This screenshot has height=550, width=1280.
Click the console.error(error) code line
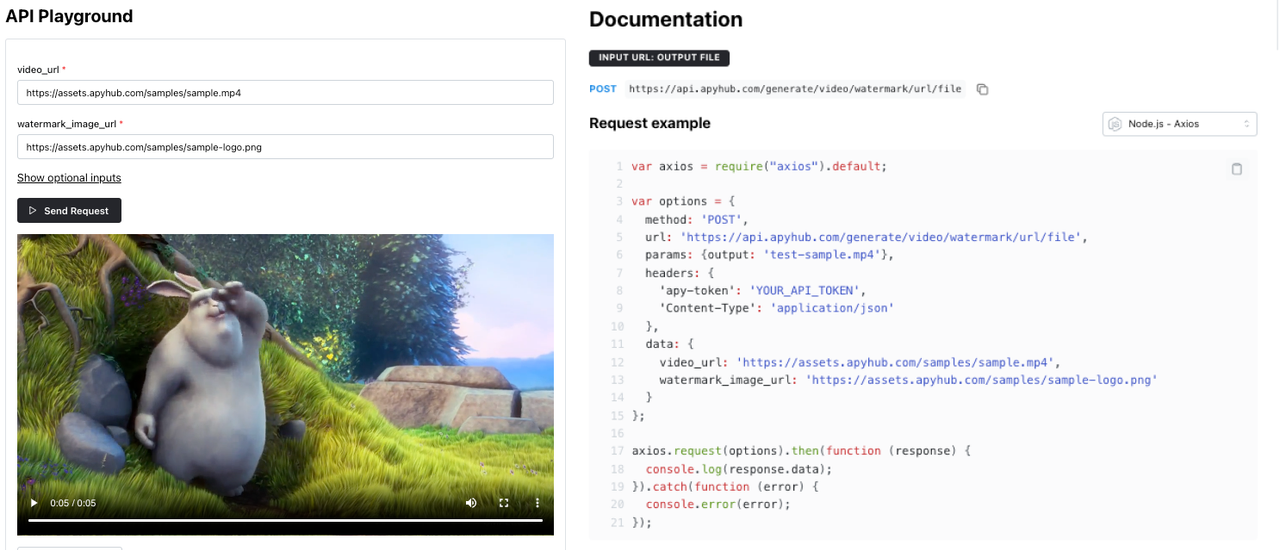tap(718, 504)
